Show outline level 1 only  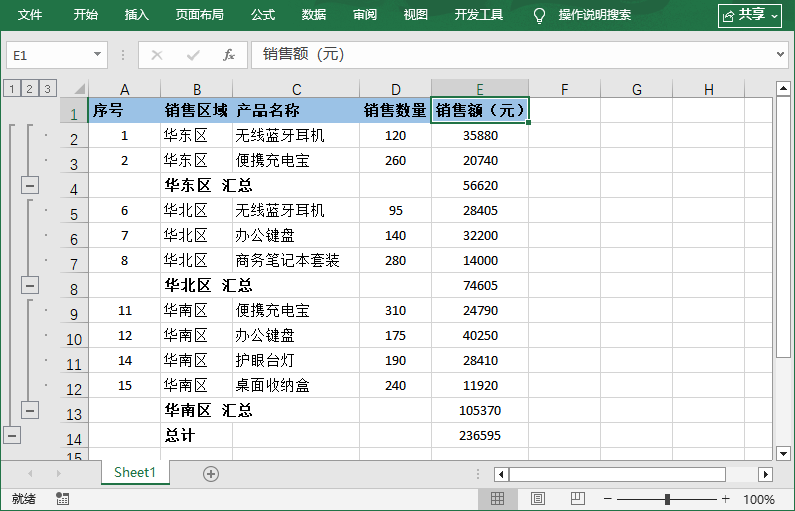click(12, 89)
